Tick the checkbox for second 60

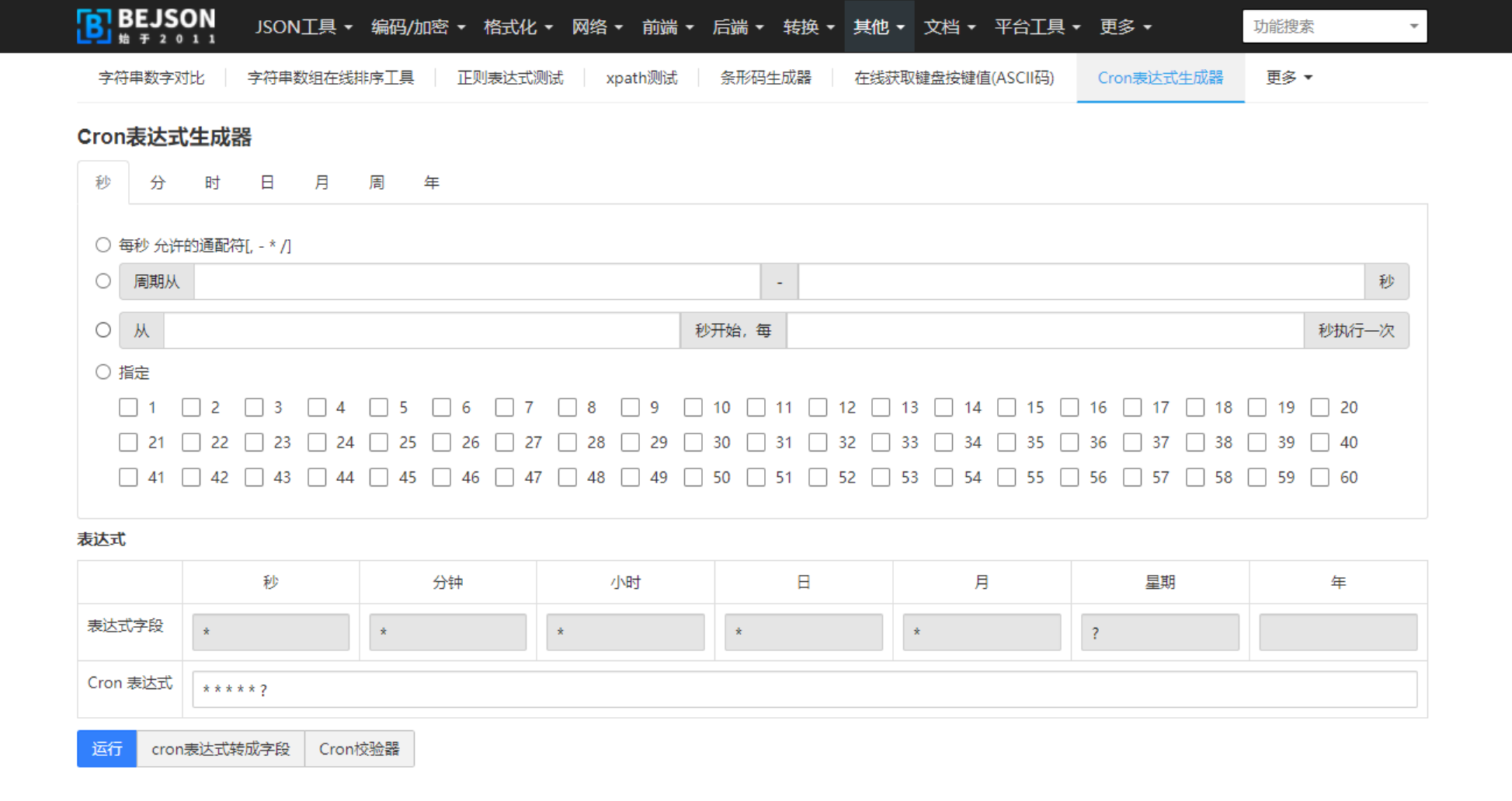pos(1320,477)
